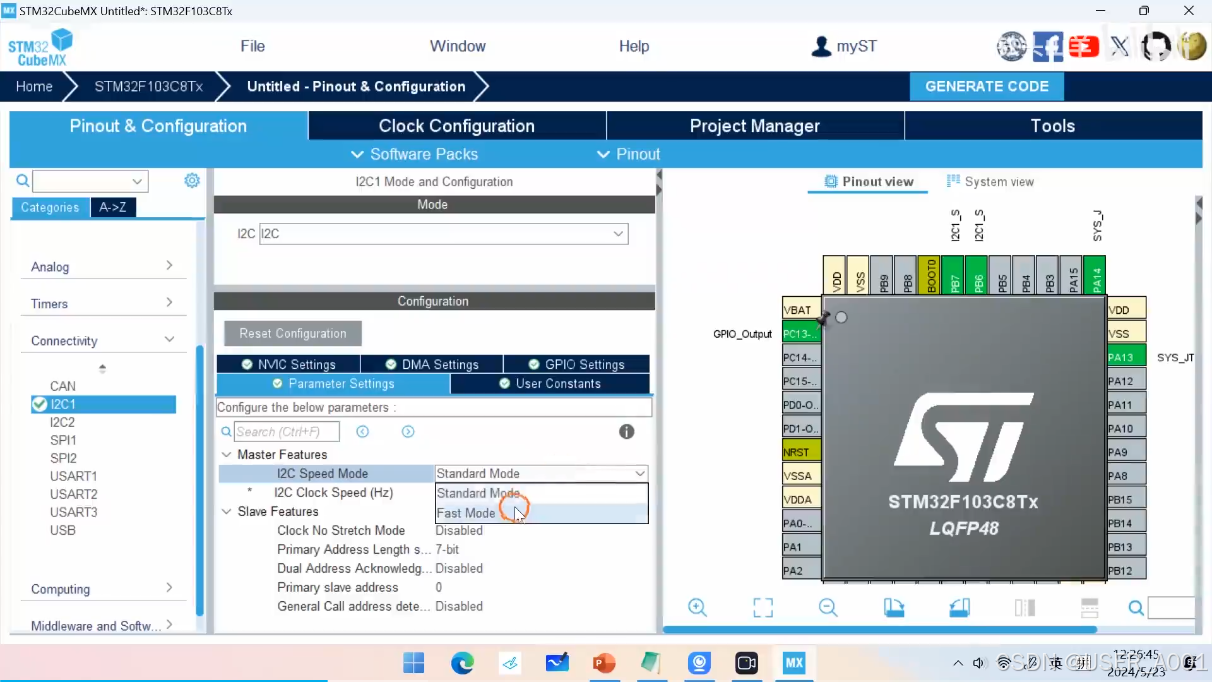1212x682 pixels.
Task: Collapse the Slave Features section
Action: click(226, 511)
